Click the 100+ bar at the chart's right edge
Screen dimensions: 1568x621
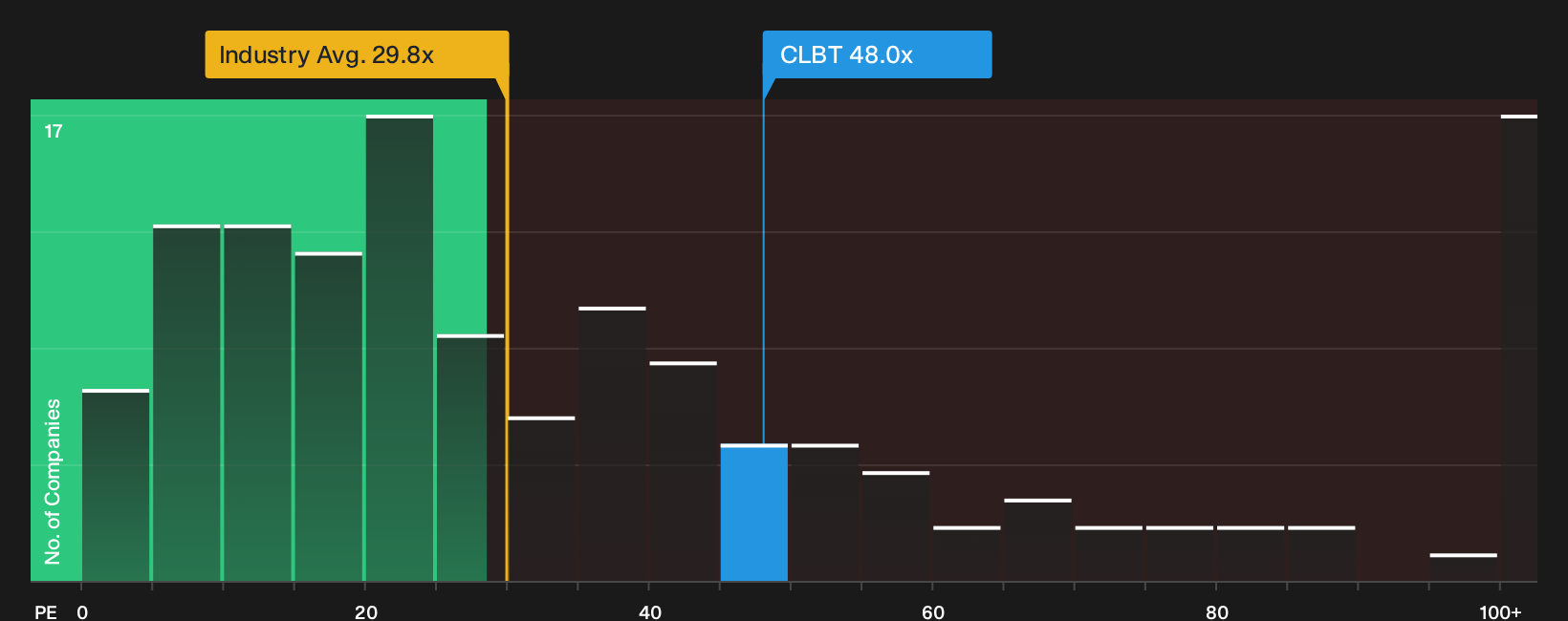point(1518,349)
